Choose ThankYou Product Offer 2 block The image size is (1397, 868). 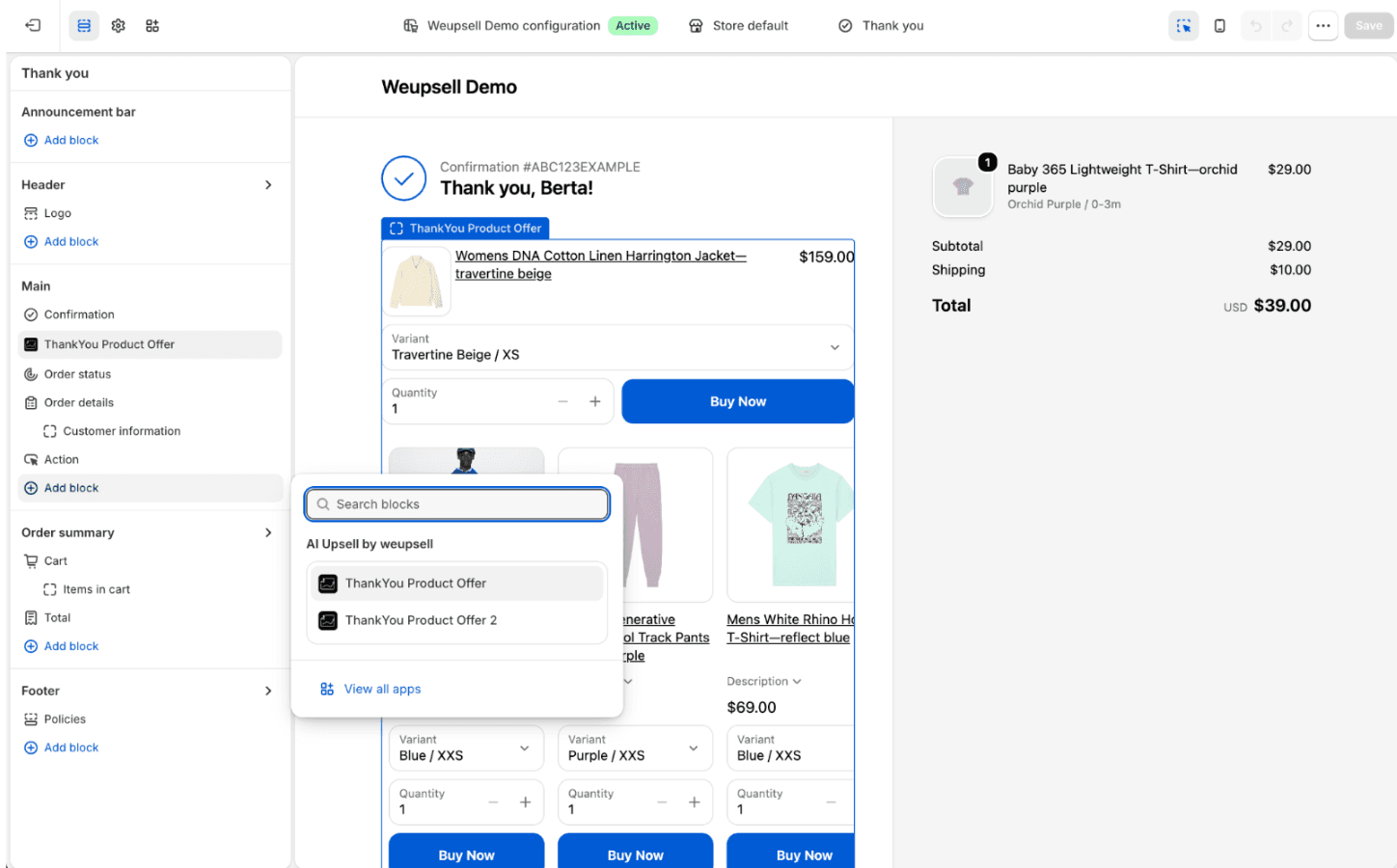pyautogui.click(x=457, y=620)
